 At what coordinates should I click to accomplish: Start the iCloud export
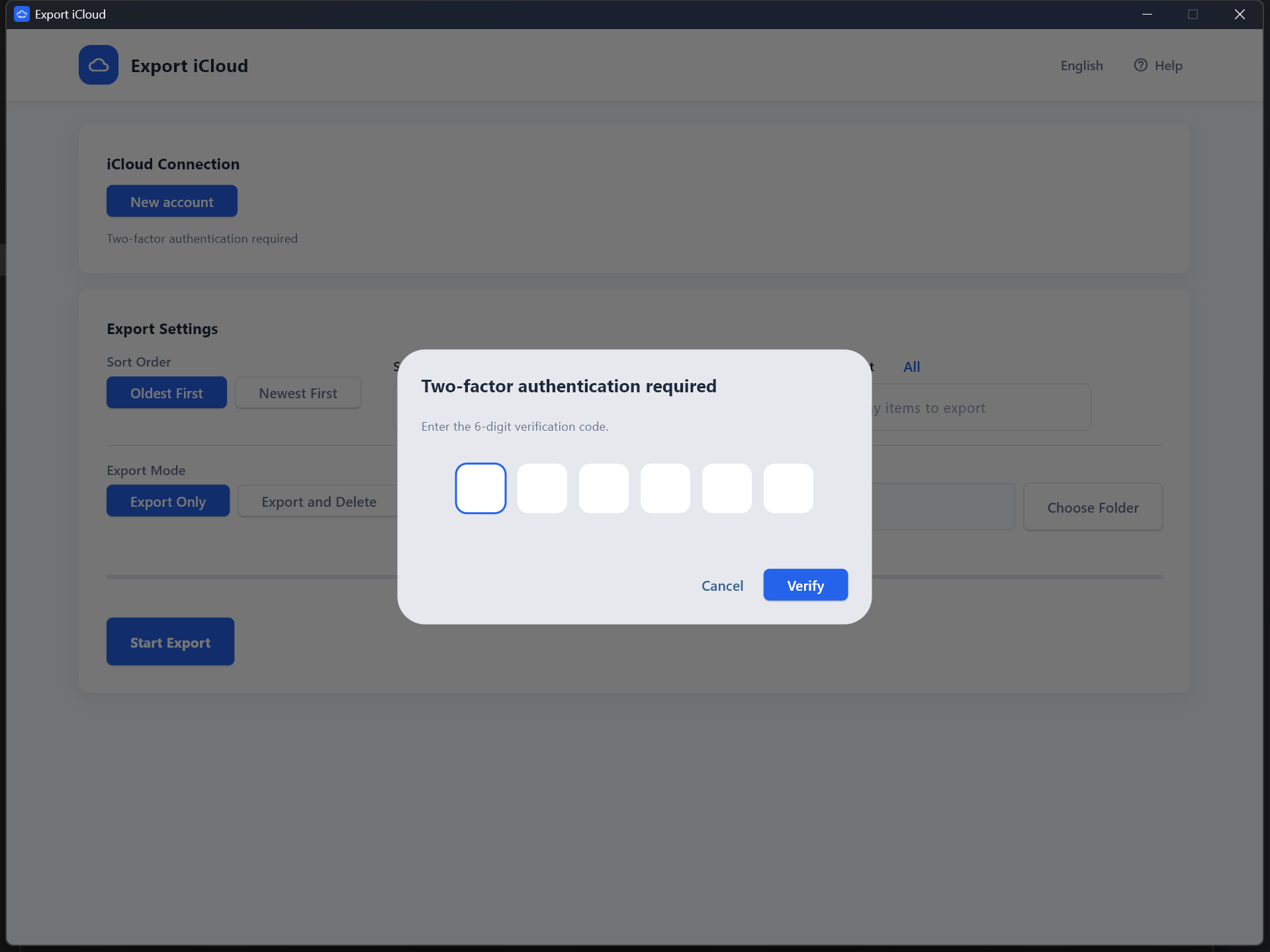tap(170, 641)
